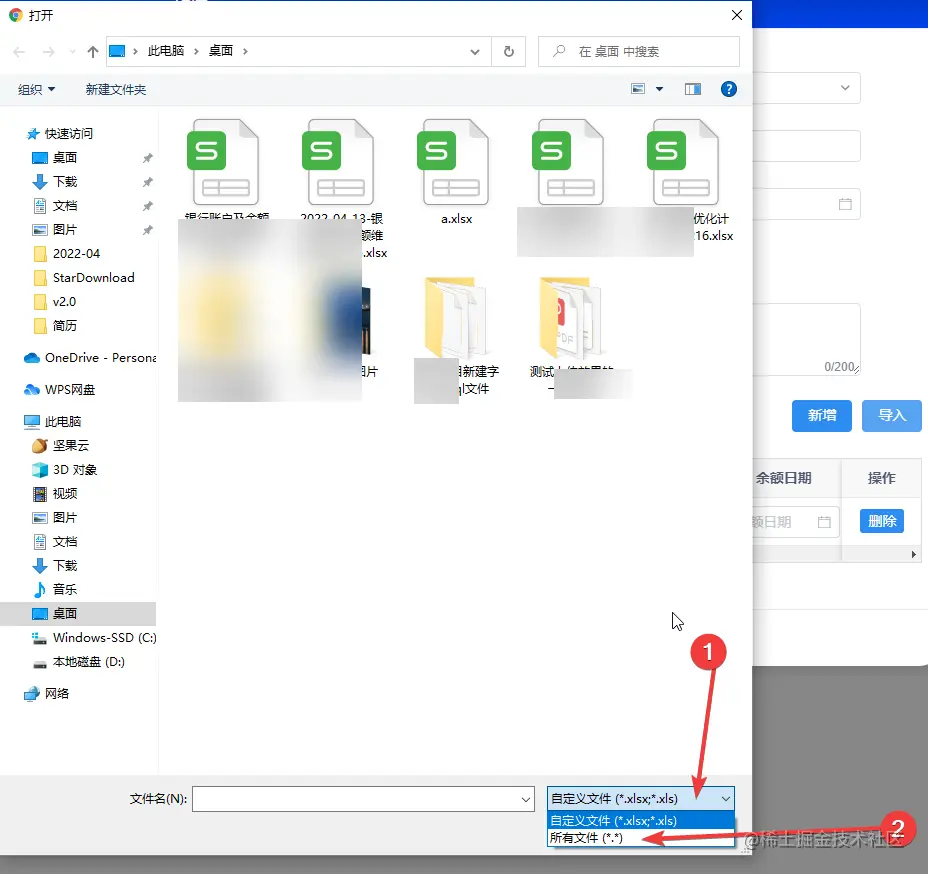Viewport: 928px width, 874px height.
Task: Search within 桌面 search box
Action: [639, 51]
